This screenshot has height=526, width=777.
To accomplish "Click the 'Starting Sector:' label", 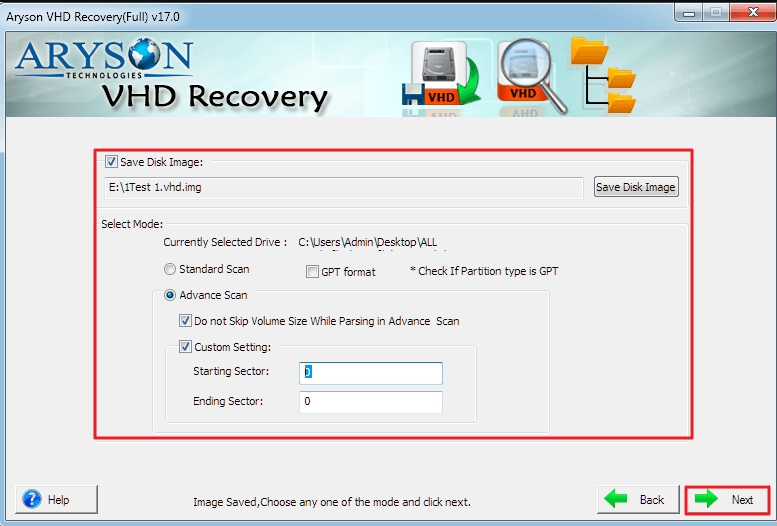I will click(x=231, y=371).
